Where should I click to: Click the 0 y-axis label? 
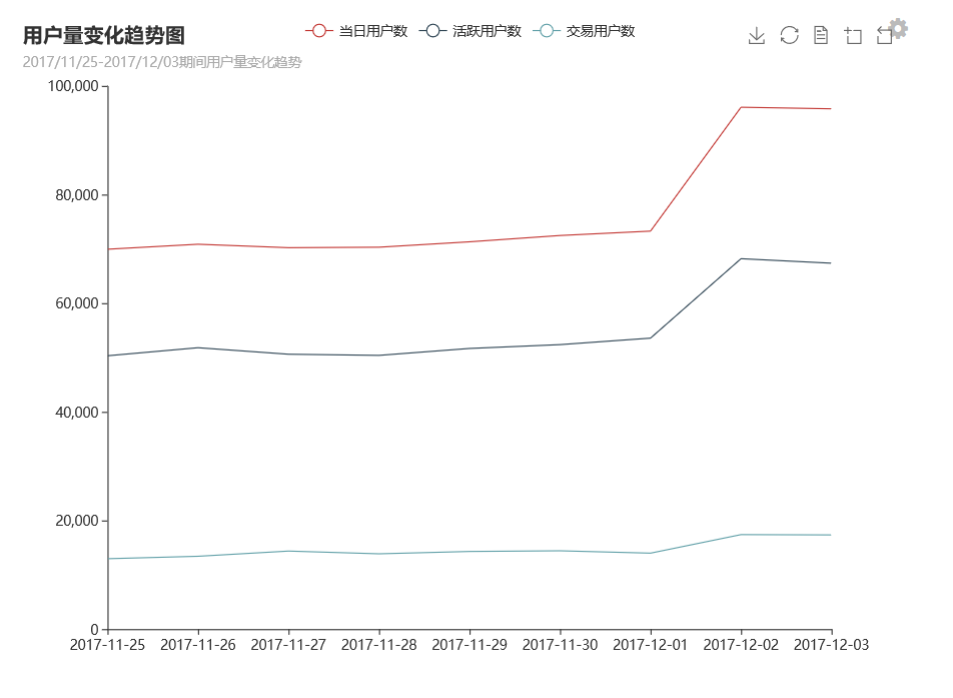click(94, 629)
